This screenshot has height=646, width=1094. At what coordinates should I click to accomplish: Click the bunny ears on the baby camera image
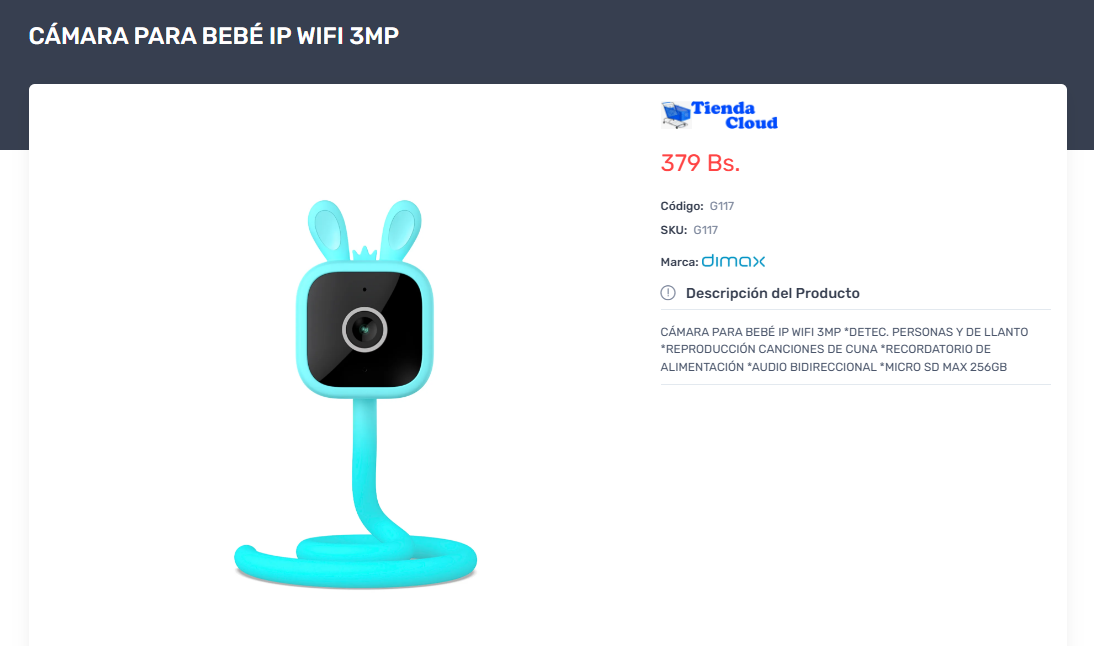point(364,229)
